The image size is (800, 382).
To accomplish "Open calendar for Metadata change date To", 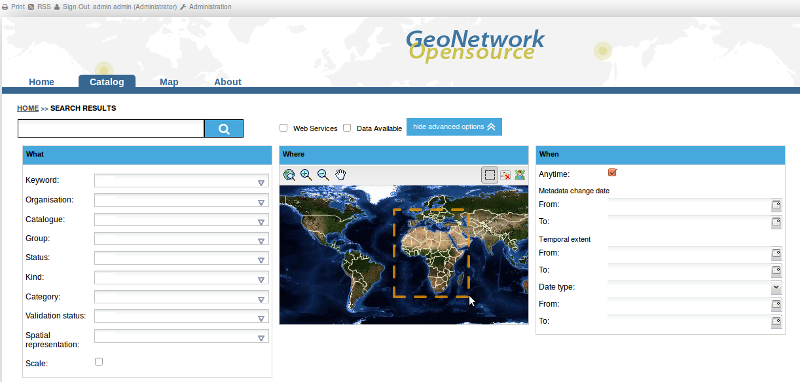I will (x=776, y=223).
